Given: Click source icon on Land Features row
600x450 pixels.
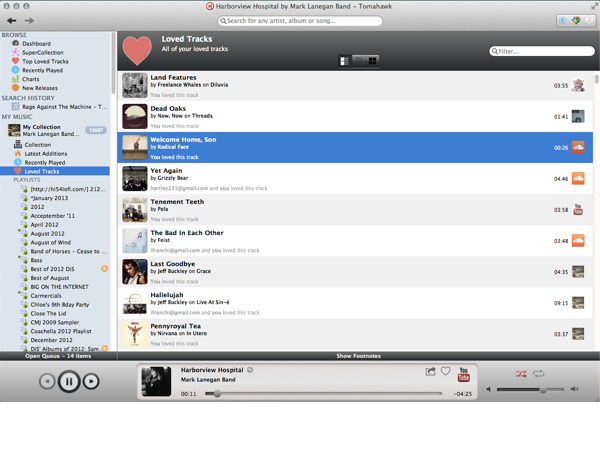Looking at the screenshot, I should 578,85.
